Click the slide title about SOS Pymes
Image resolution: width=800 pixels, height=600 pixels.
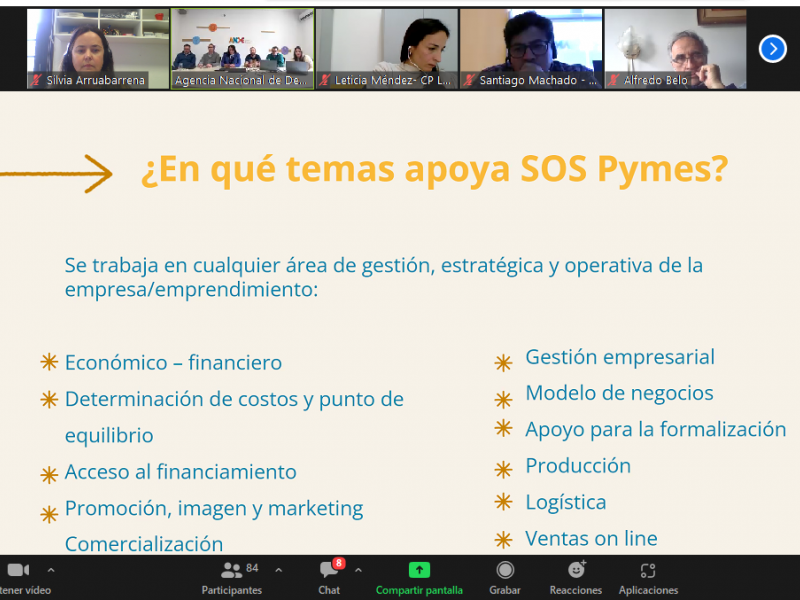coord(434,170)
